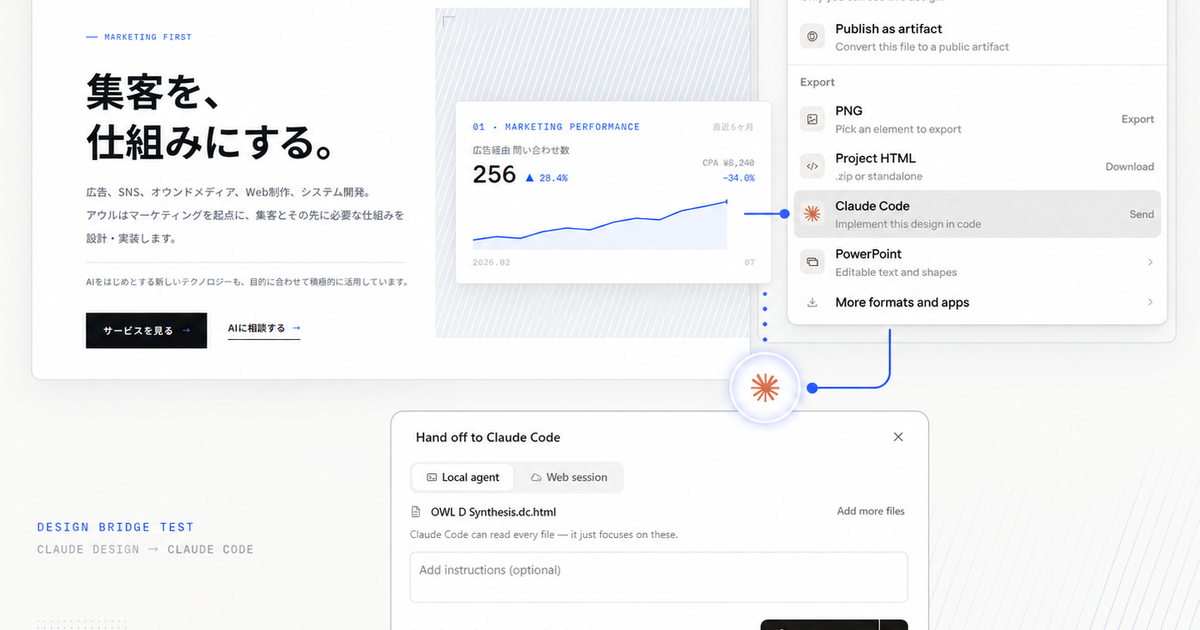Viewport: 1200px width, 630px height.
Task: Click the 01 · MARKETING PERFORMANCE heading
Action: (556, 127)
